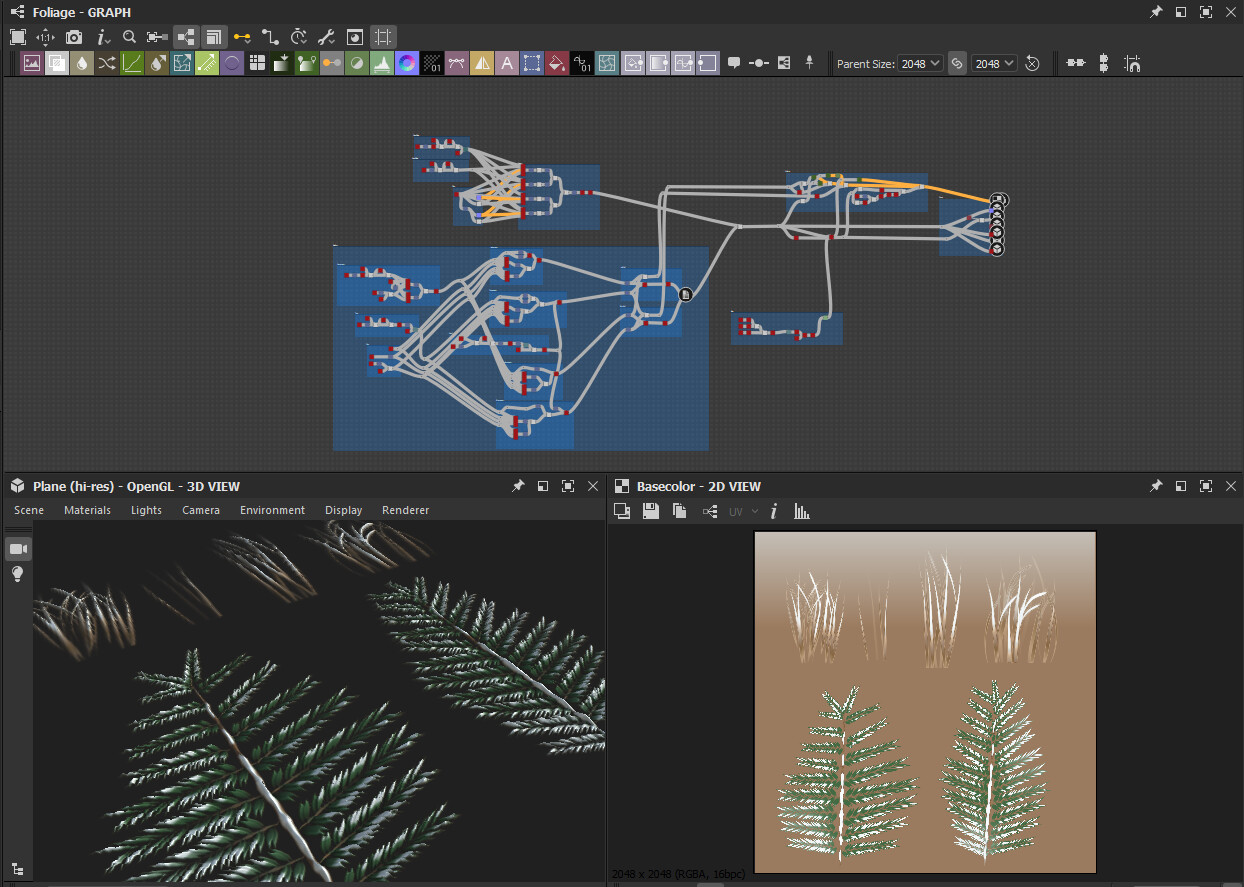The height and width of the screenshot is (887, 1244).
Task: Add an HSL color wheel node
Action: [x=407, y=63]
